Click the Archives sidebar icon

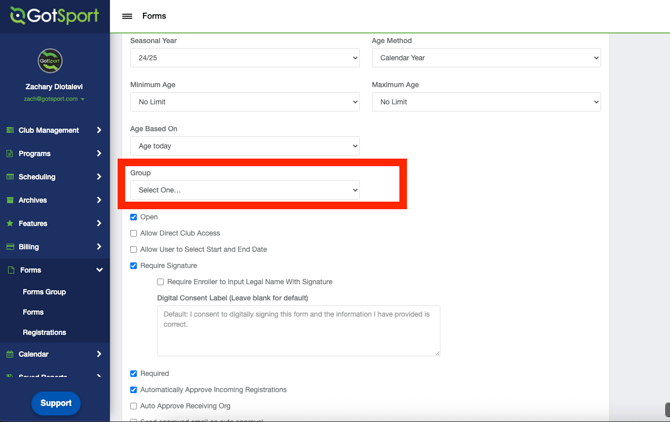click(10, 200)
